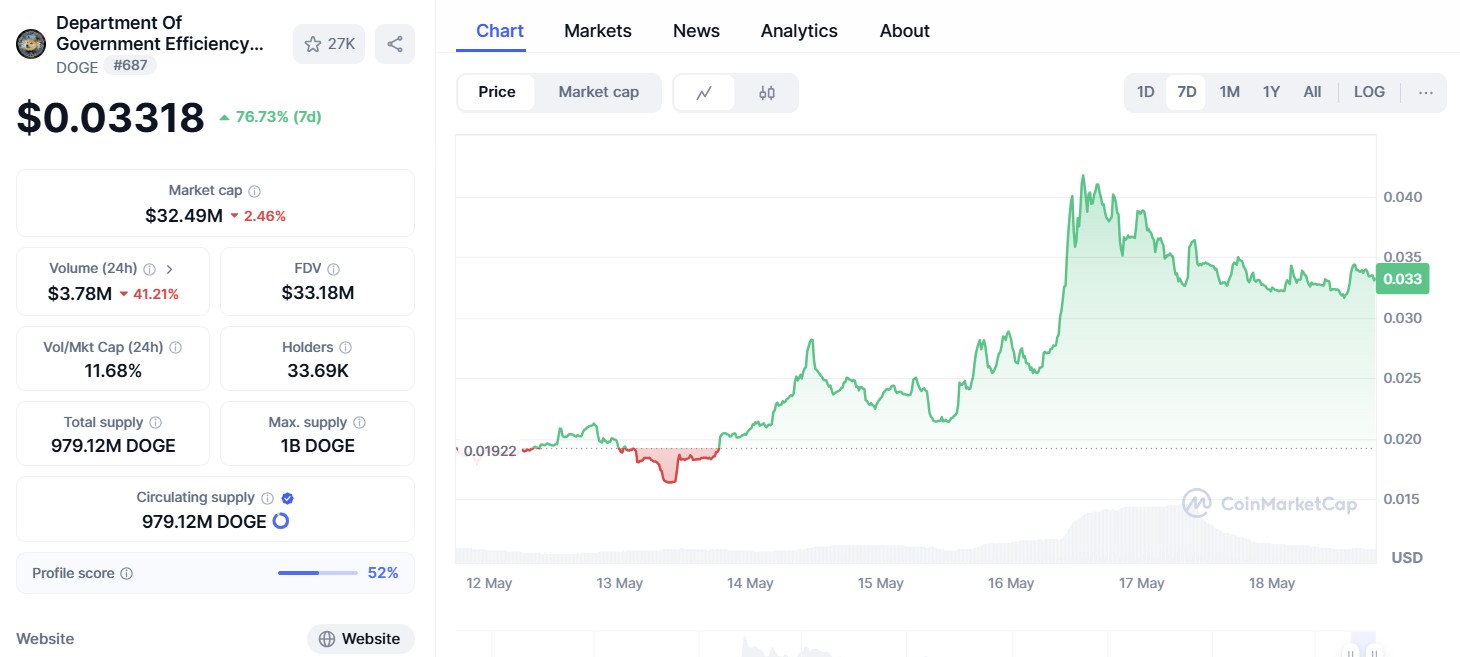The width and height of the screenshot is (1460, 657).
Task: Toggle chart to Price view
Action: (497, 92)
